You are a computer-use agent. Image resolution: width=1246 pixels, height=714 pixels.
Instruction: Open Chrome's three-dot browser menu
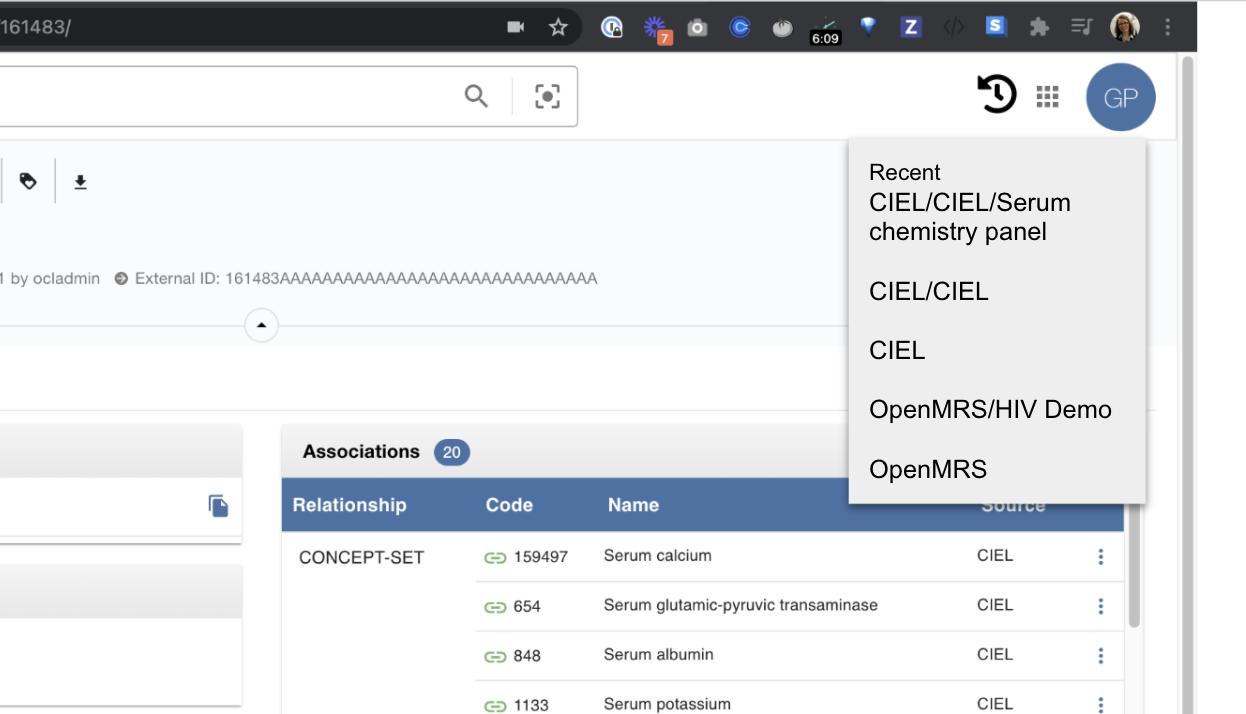1166,27
